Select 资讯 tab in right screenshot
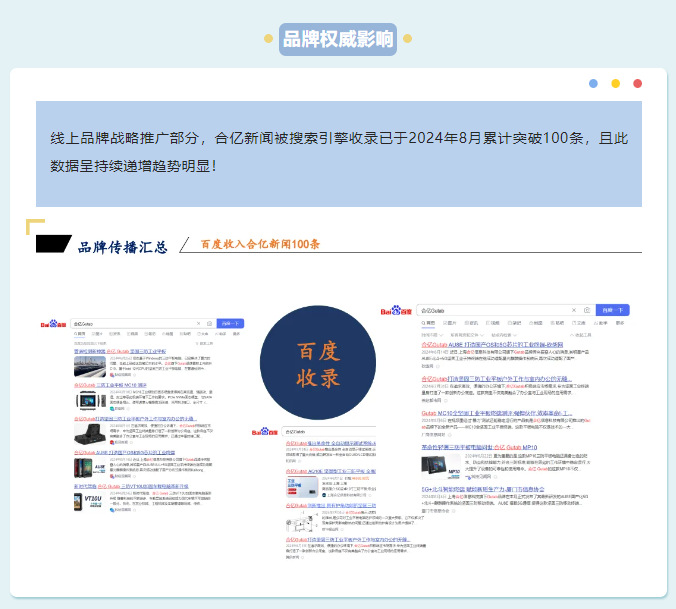 click(471, 323)
